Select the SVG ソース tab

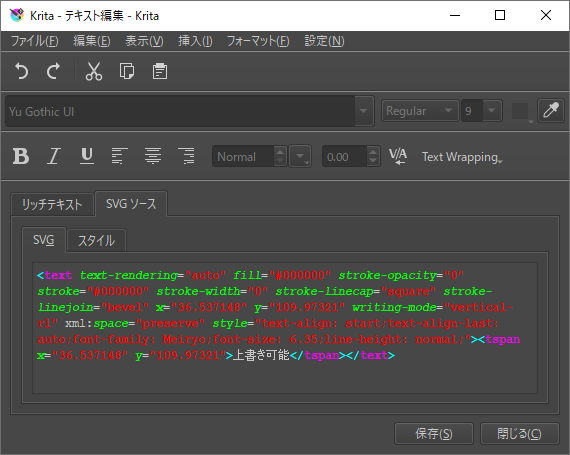(131, 204)
